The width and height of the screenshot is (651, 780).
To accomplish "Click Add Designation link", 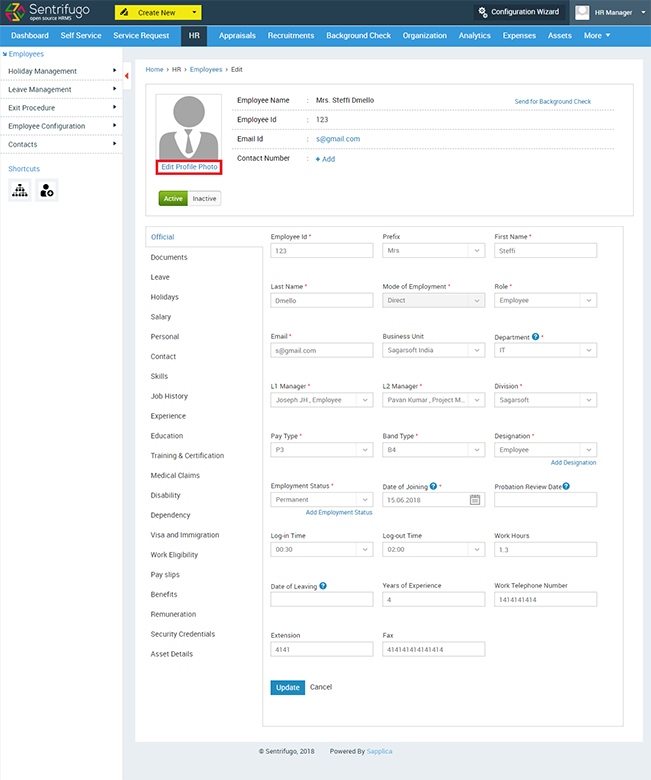I will tap(573, 463).
